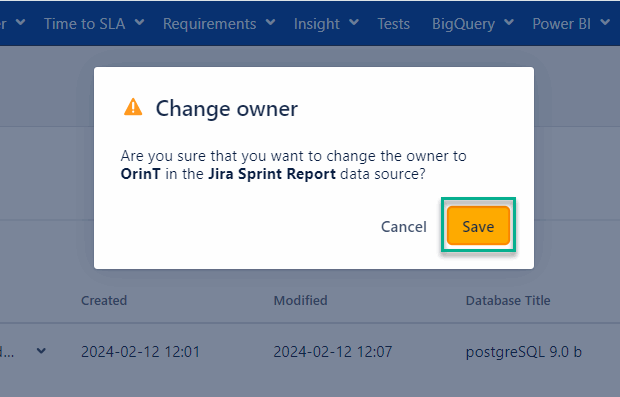Expand the Time to SLA chevron
Screen dimensions: 620x397
[139, 23]
